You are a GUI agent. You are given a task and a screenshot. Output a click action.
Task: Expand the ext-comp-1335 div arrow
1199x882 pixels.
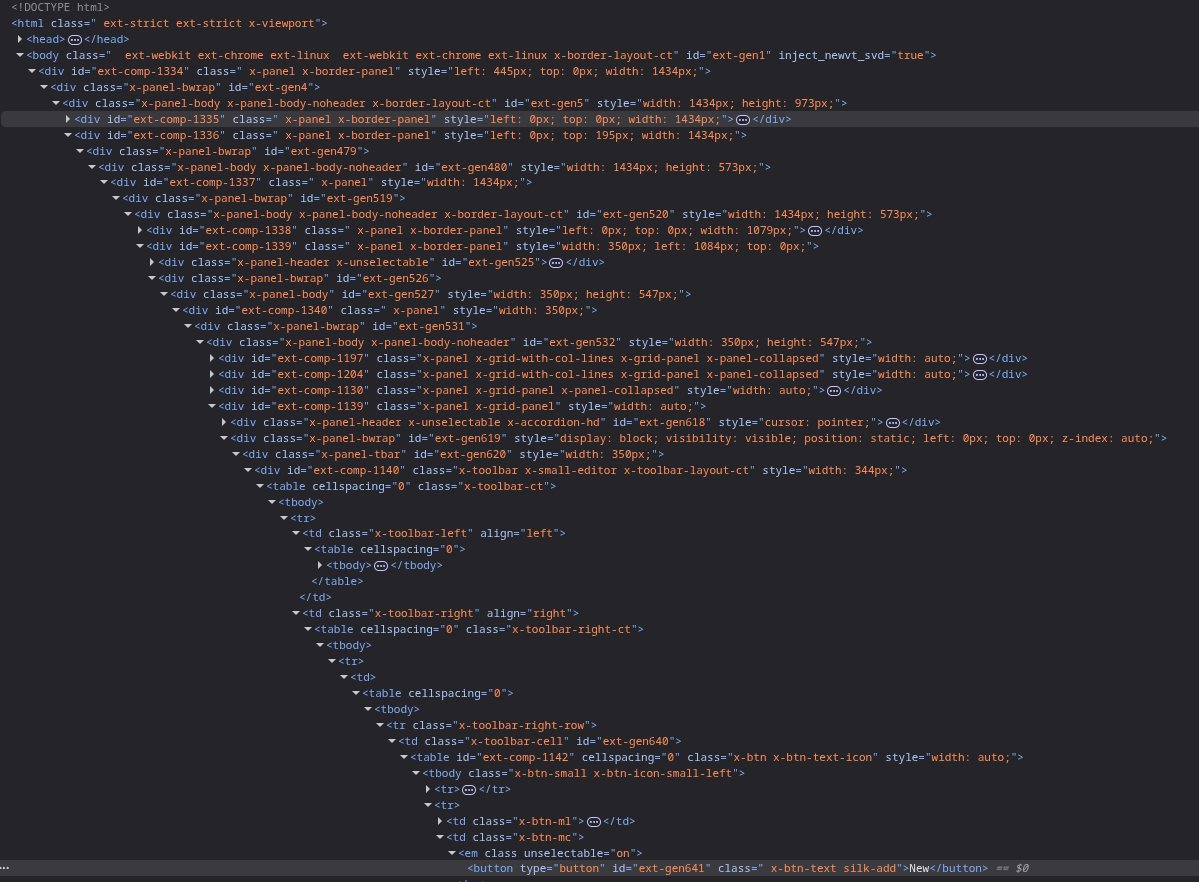point(68,119)
